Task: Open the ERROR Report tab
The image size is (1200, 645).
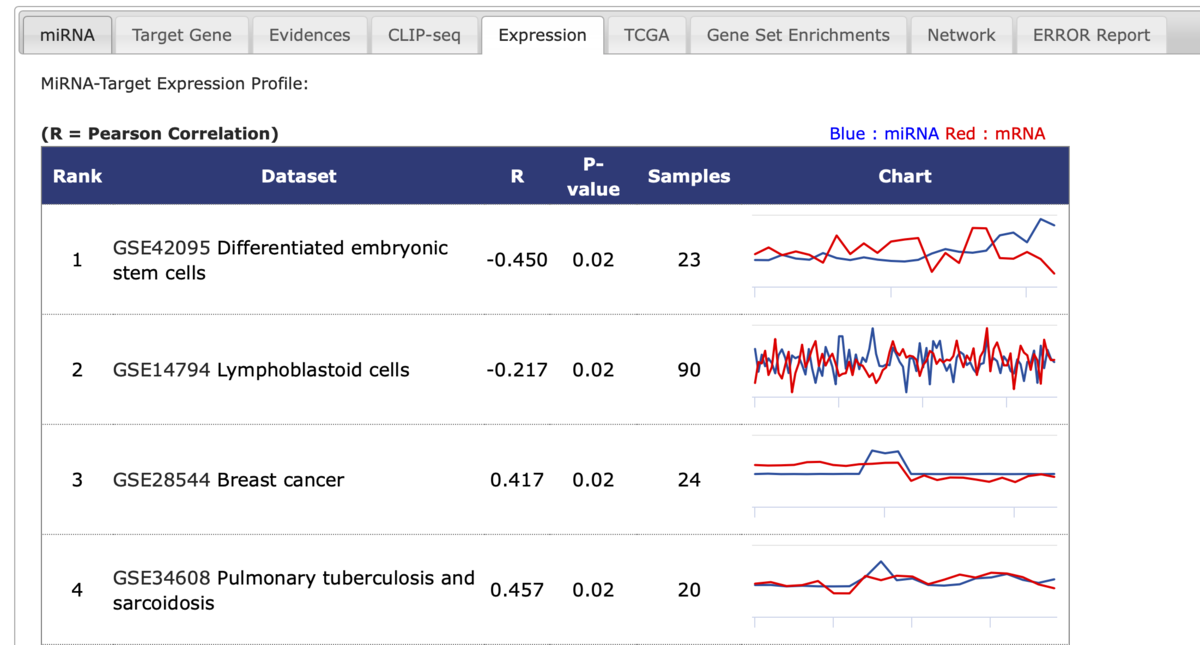Action: [x=1091, y=35]
